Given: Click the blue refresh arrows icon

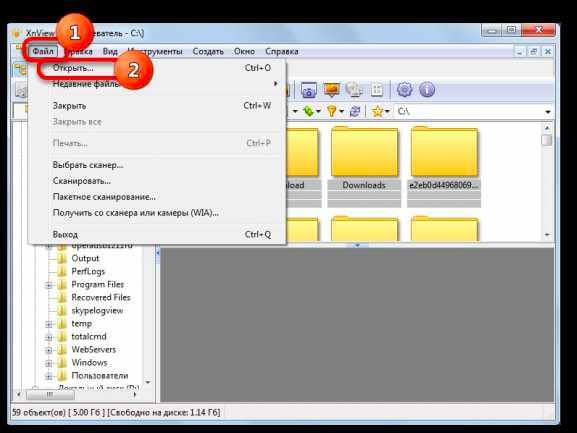Looking at the screenshot, I should pyautogui.click(x=355, y=111).
